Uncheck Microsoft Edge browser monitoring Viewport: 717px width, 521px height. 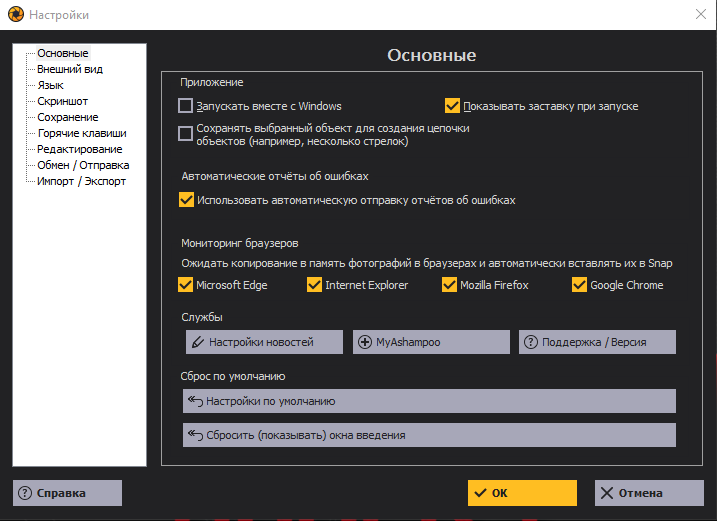185,285
